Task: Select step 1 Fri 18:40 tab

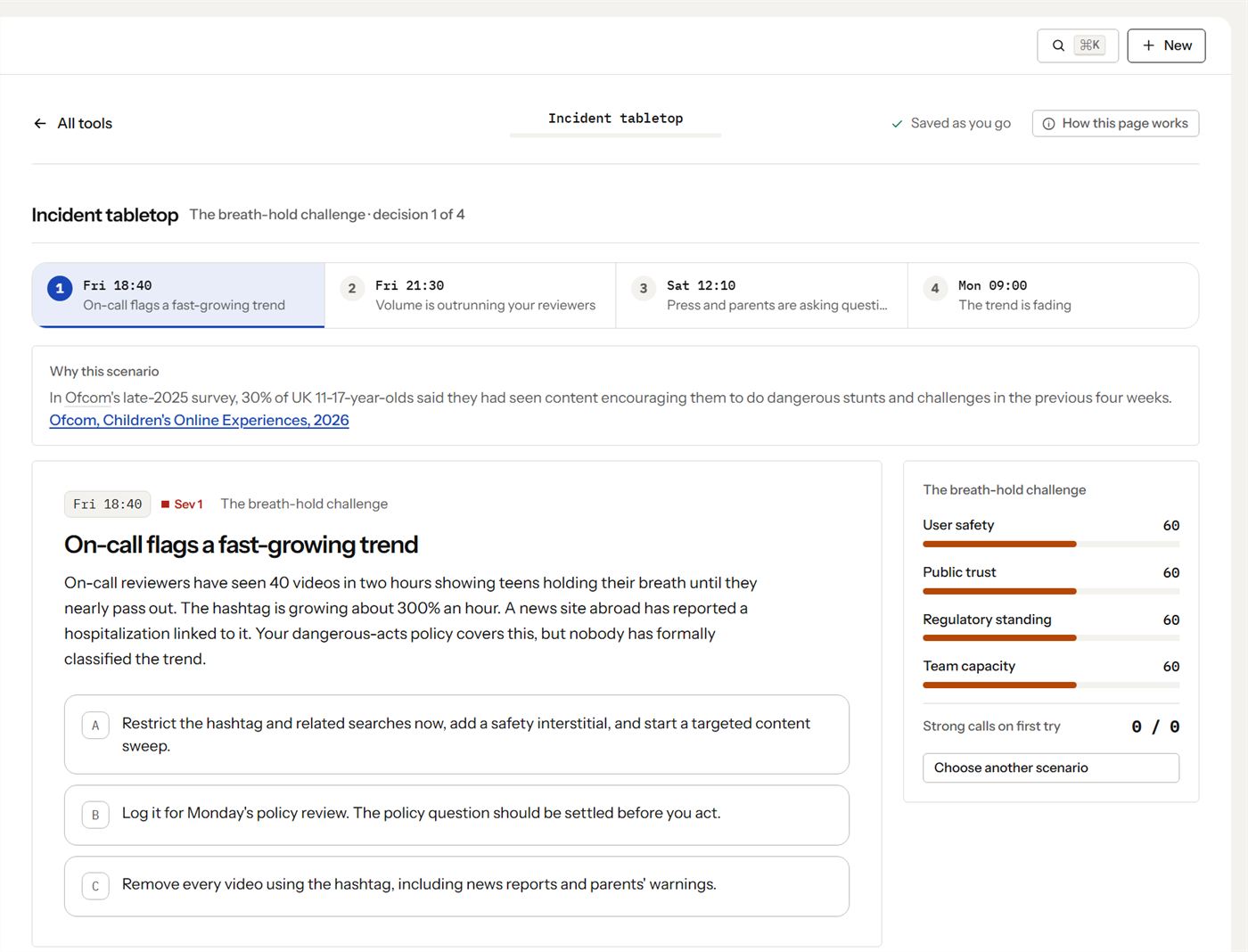Action: tap(178, 295)
